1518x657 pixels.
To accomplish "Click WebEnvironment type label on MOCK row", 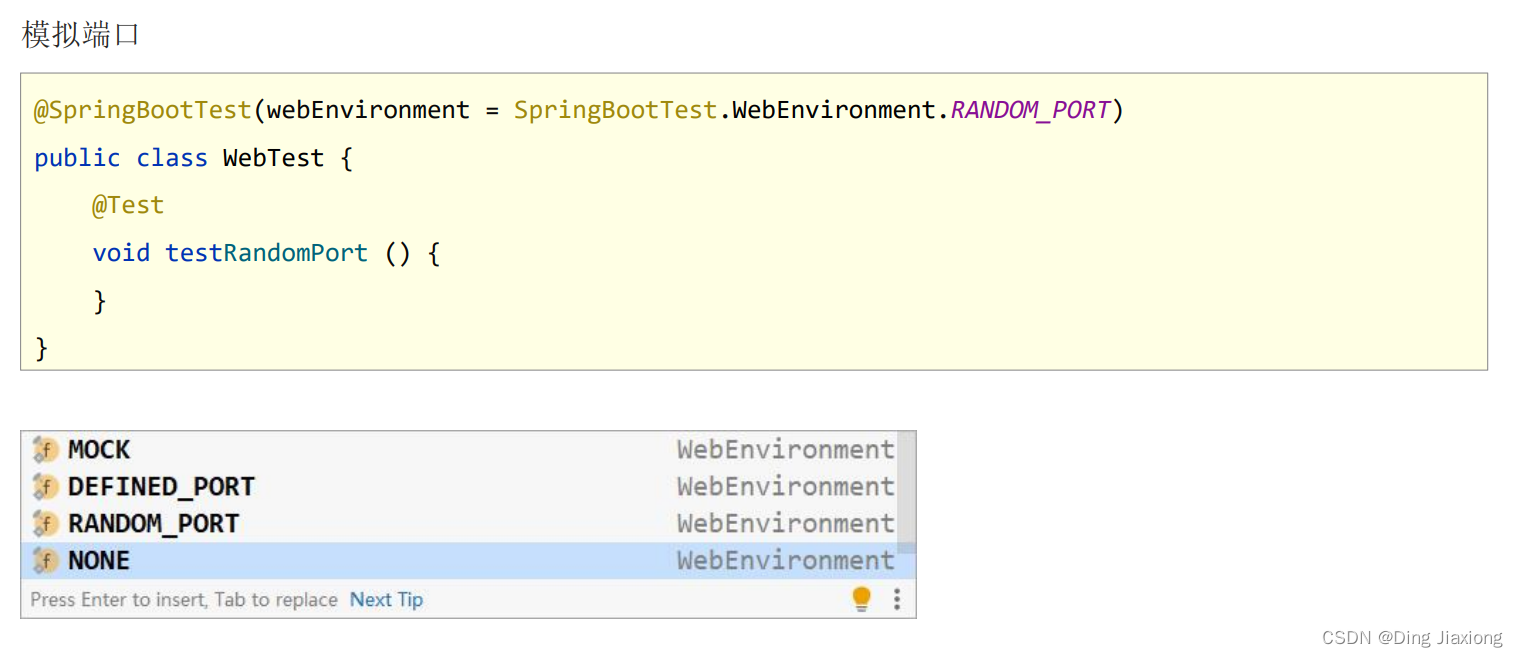I will (785, 450).
